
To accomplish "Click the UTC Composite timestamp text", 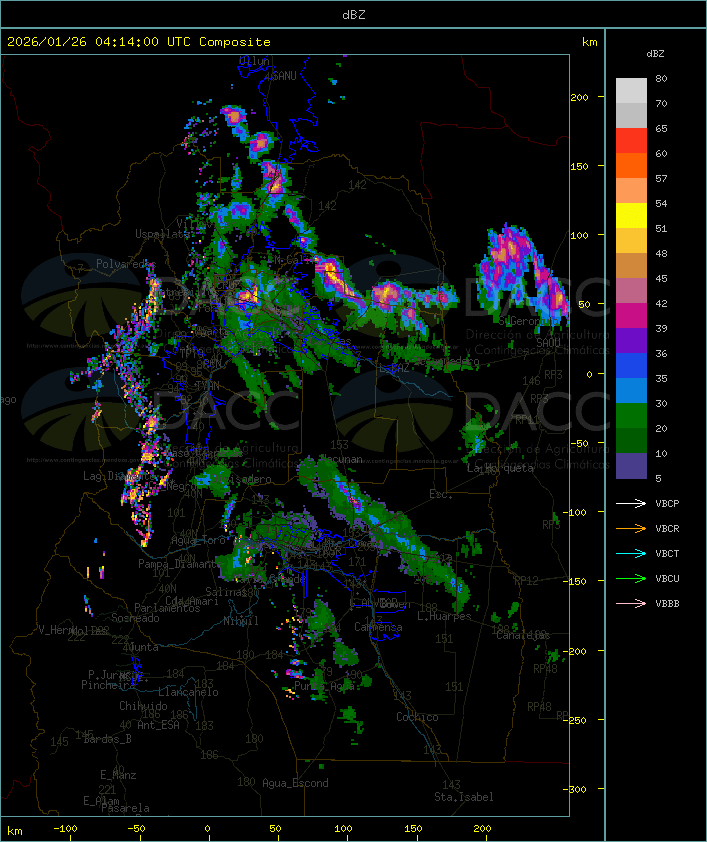I will pos(139,42).
